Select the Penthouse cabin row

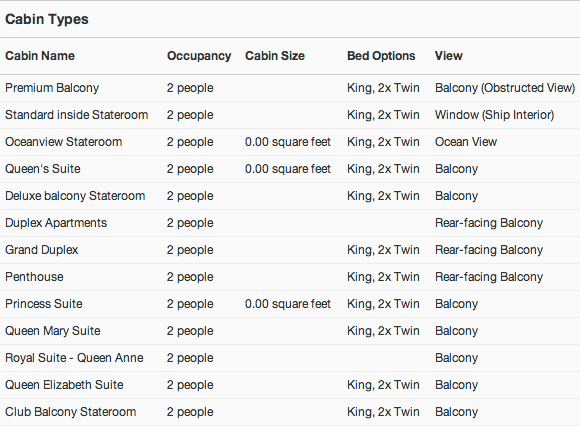[290, 277]
